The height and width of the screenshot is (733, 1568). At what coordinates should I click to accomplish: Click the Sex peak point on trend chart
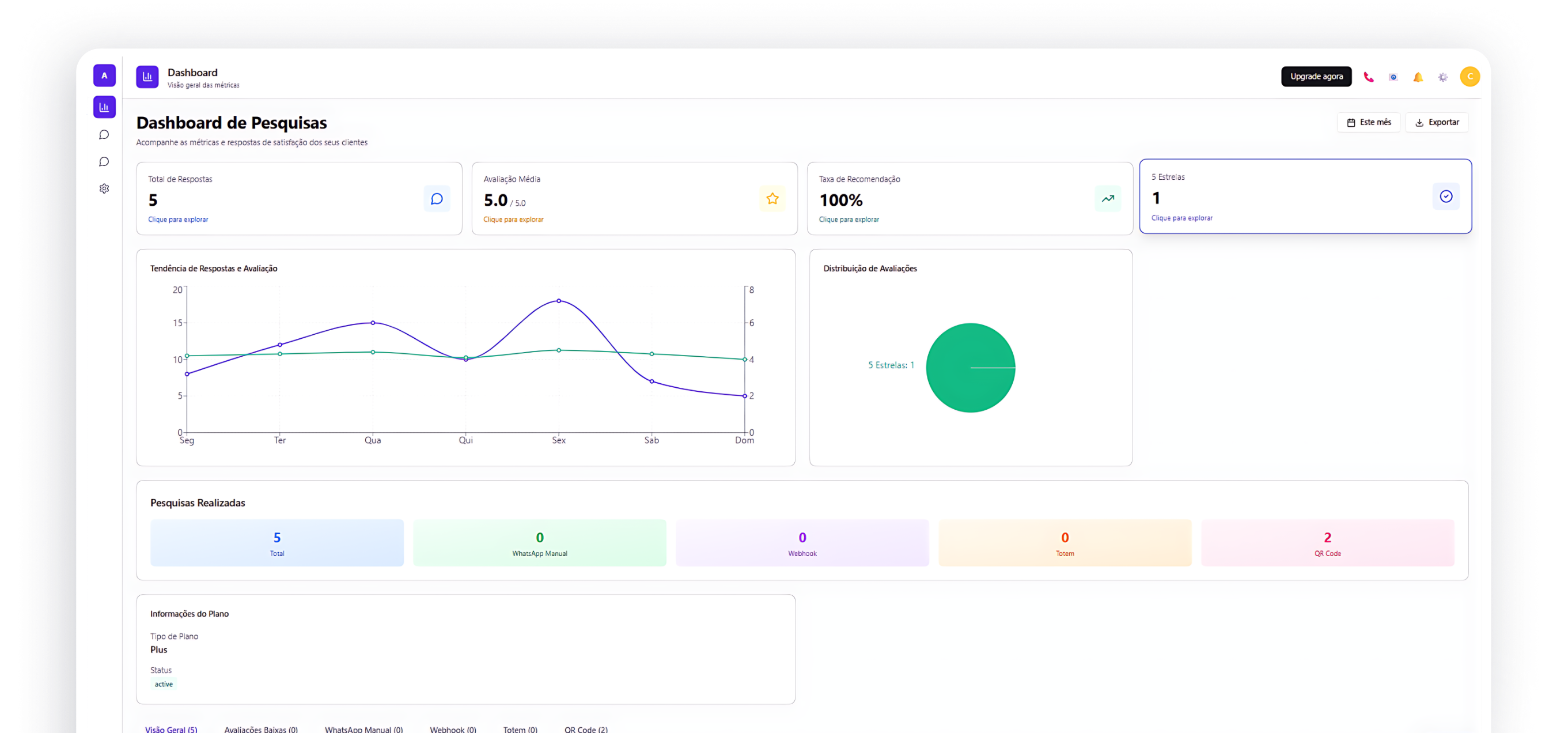(559, 301)
